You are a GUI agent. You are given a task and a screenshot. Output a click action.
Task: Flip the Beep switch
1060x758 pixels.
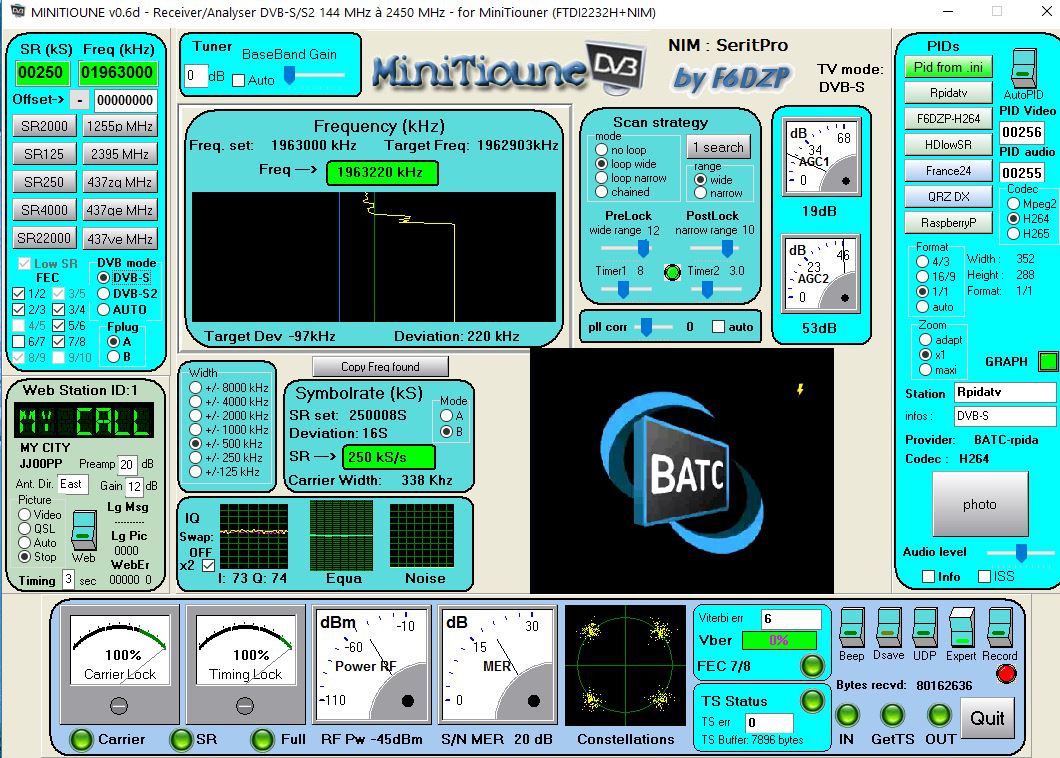pyautogui.click(x=851, y=629)
